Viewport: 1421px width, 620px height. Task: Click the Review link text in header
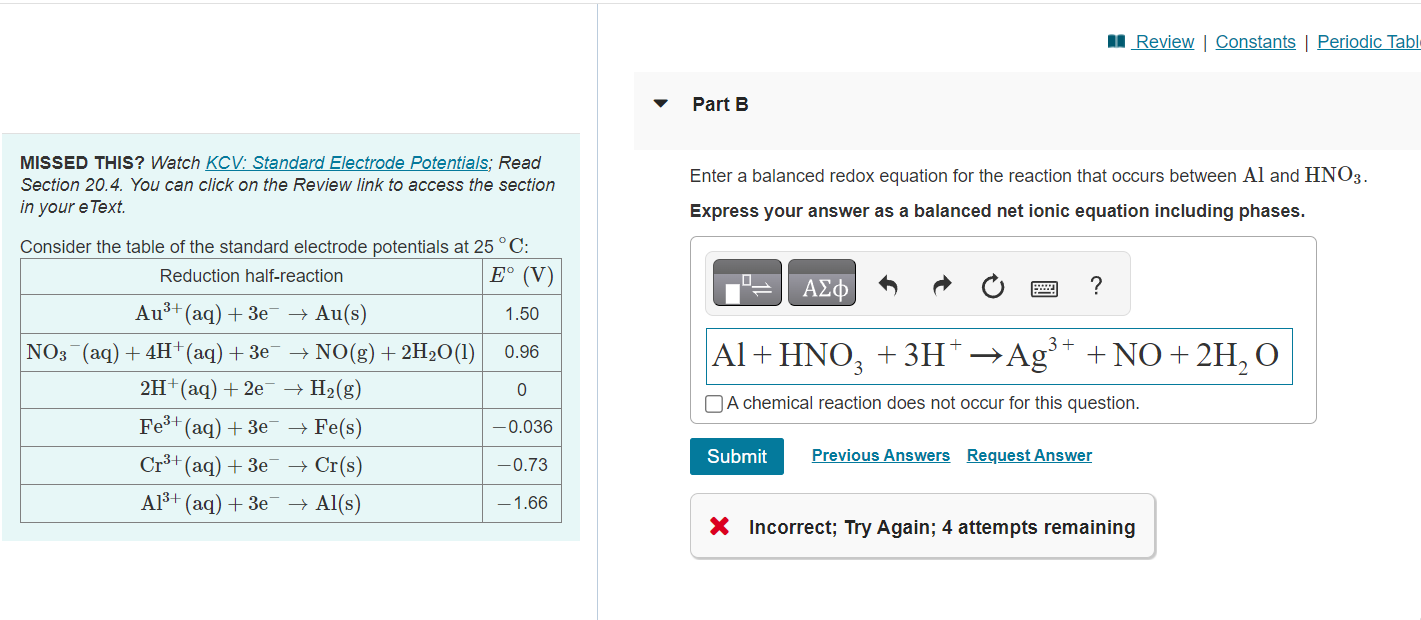click(1164, 41)
